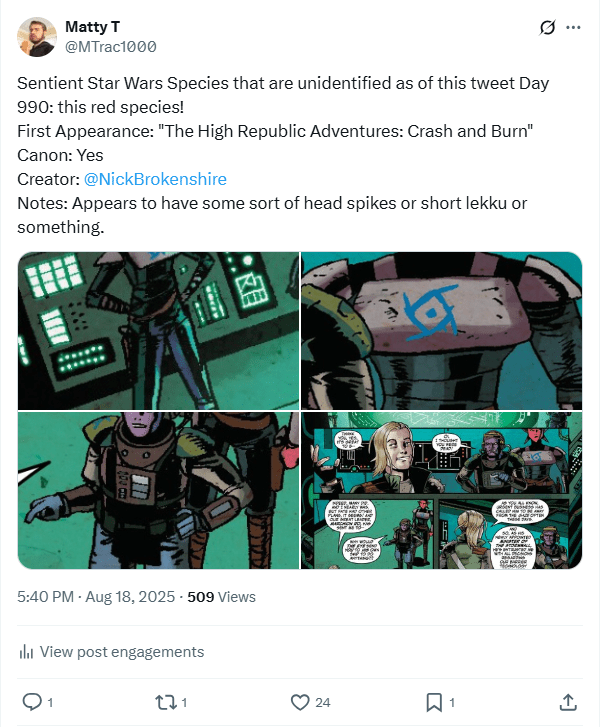Open the top-left control panel image
Viewport: 601px width, 727px height.
tap(158, 330)
